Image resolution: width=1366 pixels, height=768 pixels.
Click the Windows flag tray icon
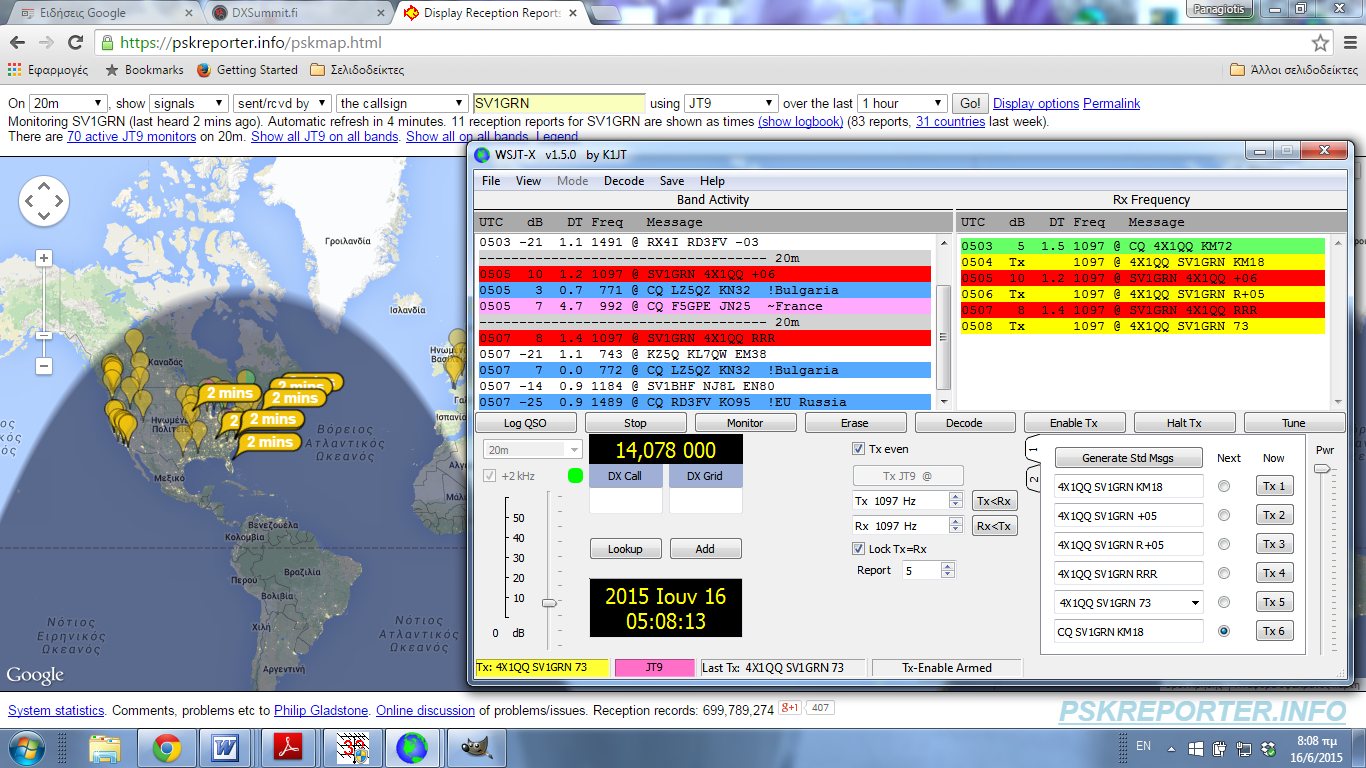(x=1195, y=748)
